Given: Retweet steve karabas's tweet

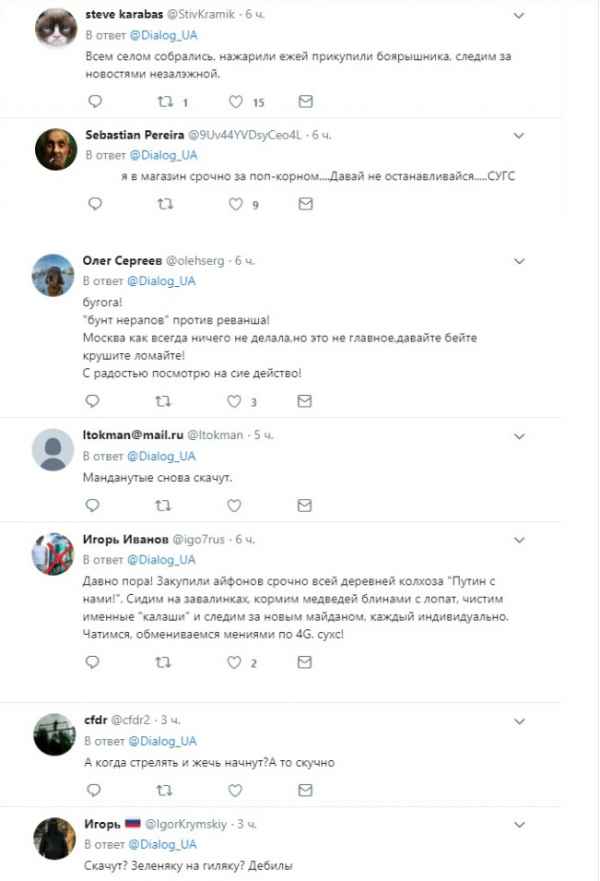Looking at the screenshot, I should [165, 101].
